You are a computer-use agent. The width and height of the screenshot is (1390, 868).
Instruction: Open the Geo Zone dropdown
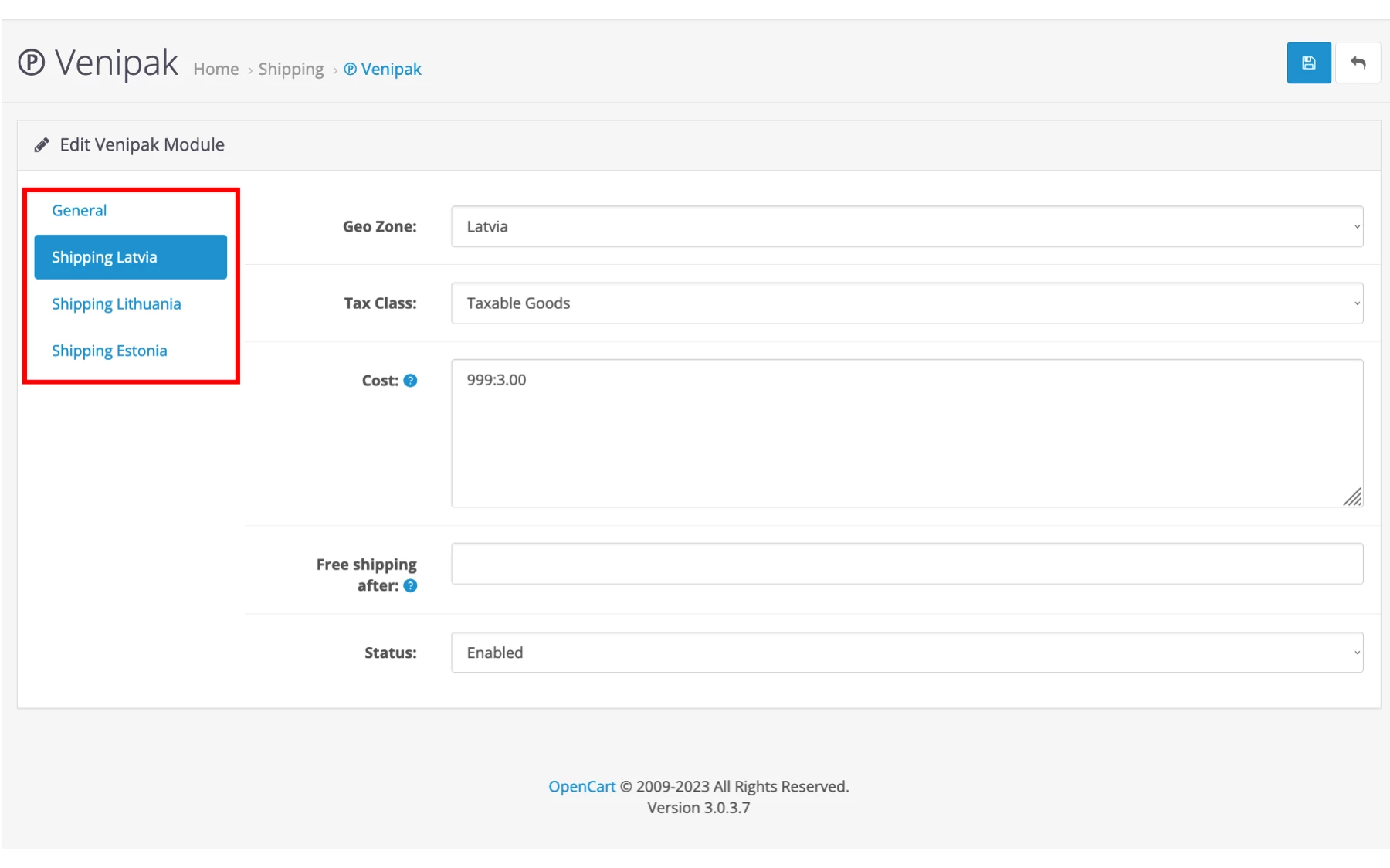[x=907, y=227]
